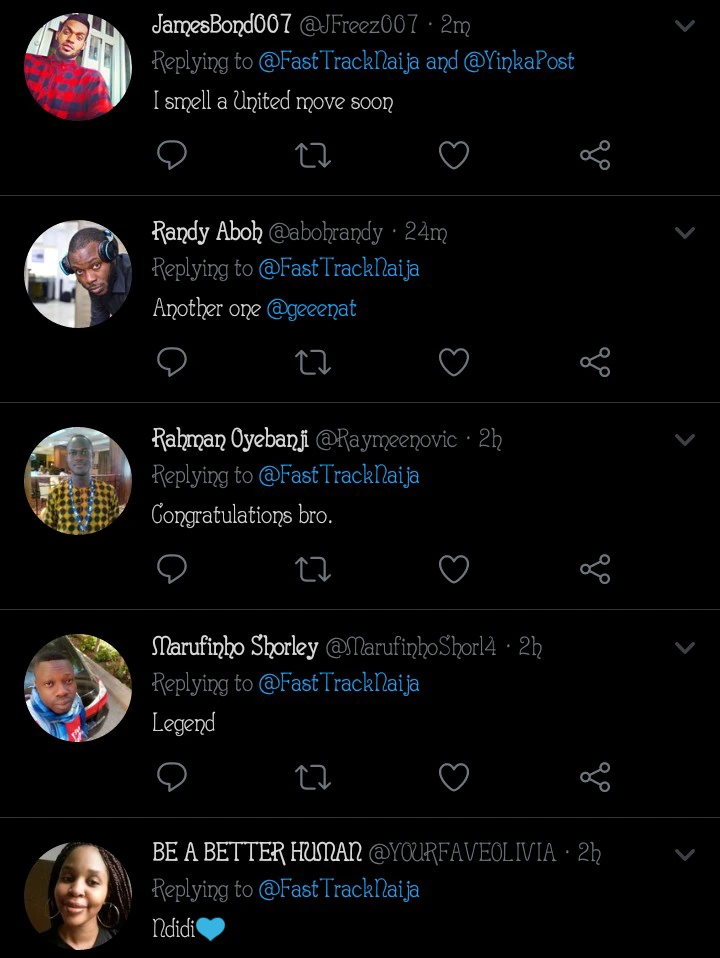720x958 pixels.
Task: Reply to Marufinho Shorley's Legend tweet
Action: click(172, 777)
